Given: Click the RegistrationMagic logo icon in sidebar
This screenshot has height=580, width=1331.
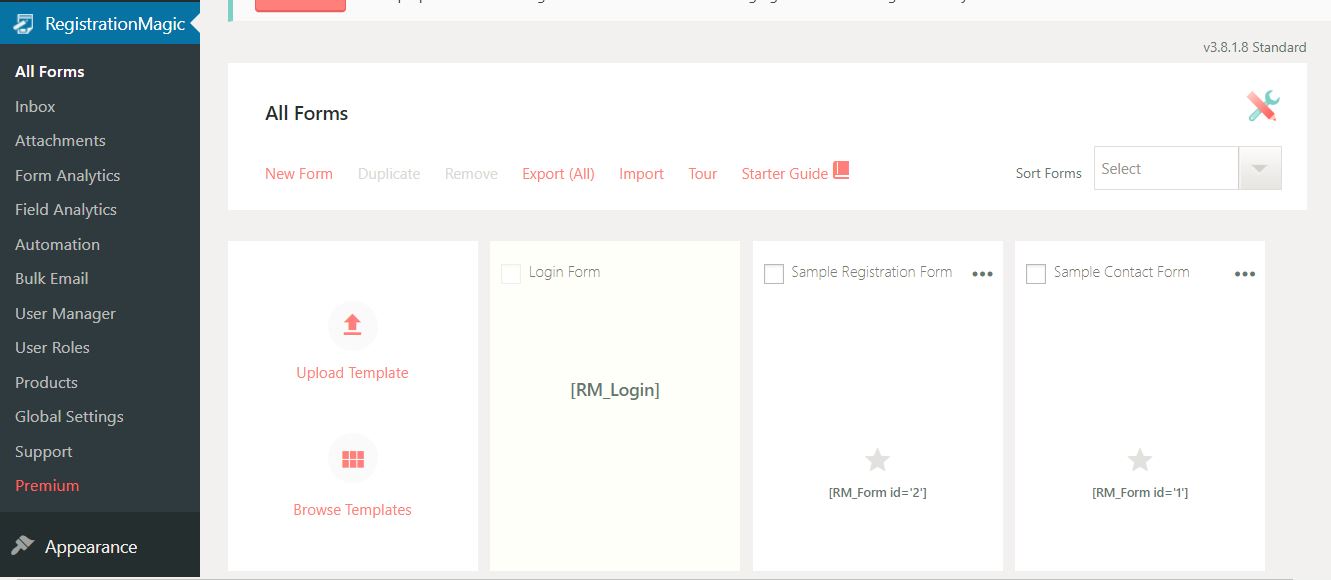Looking at the screenshot, I should click(23, 24).
